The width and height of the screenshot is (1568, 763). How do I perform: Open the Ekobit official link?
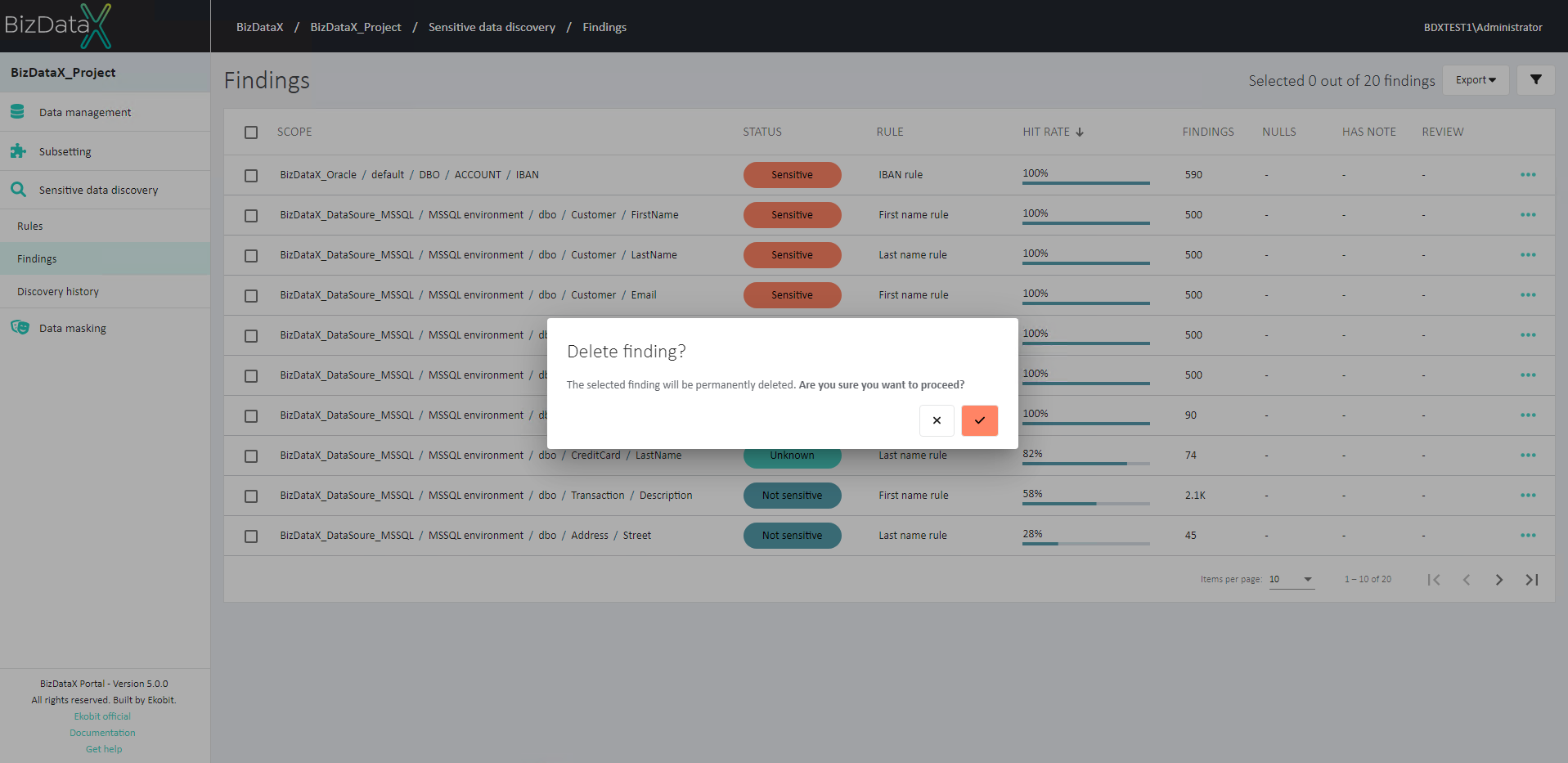click(102, 716)
